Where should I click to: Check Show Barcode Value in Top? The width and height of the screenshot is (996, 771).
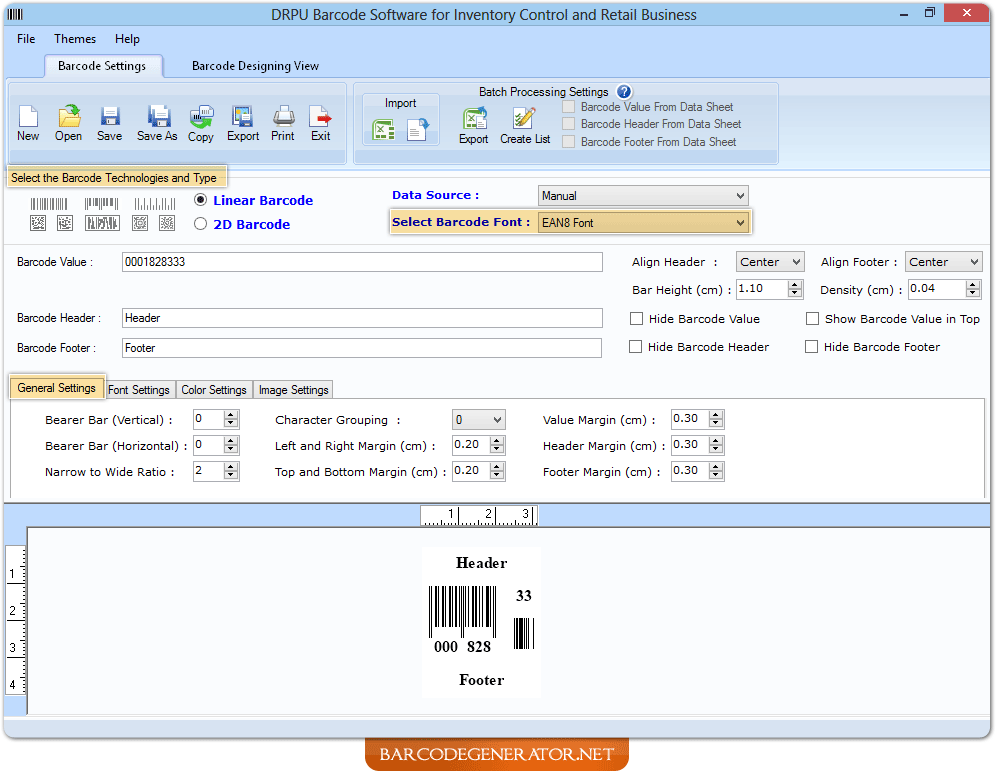point(812,319)
